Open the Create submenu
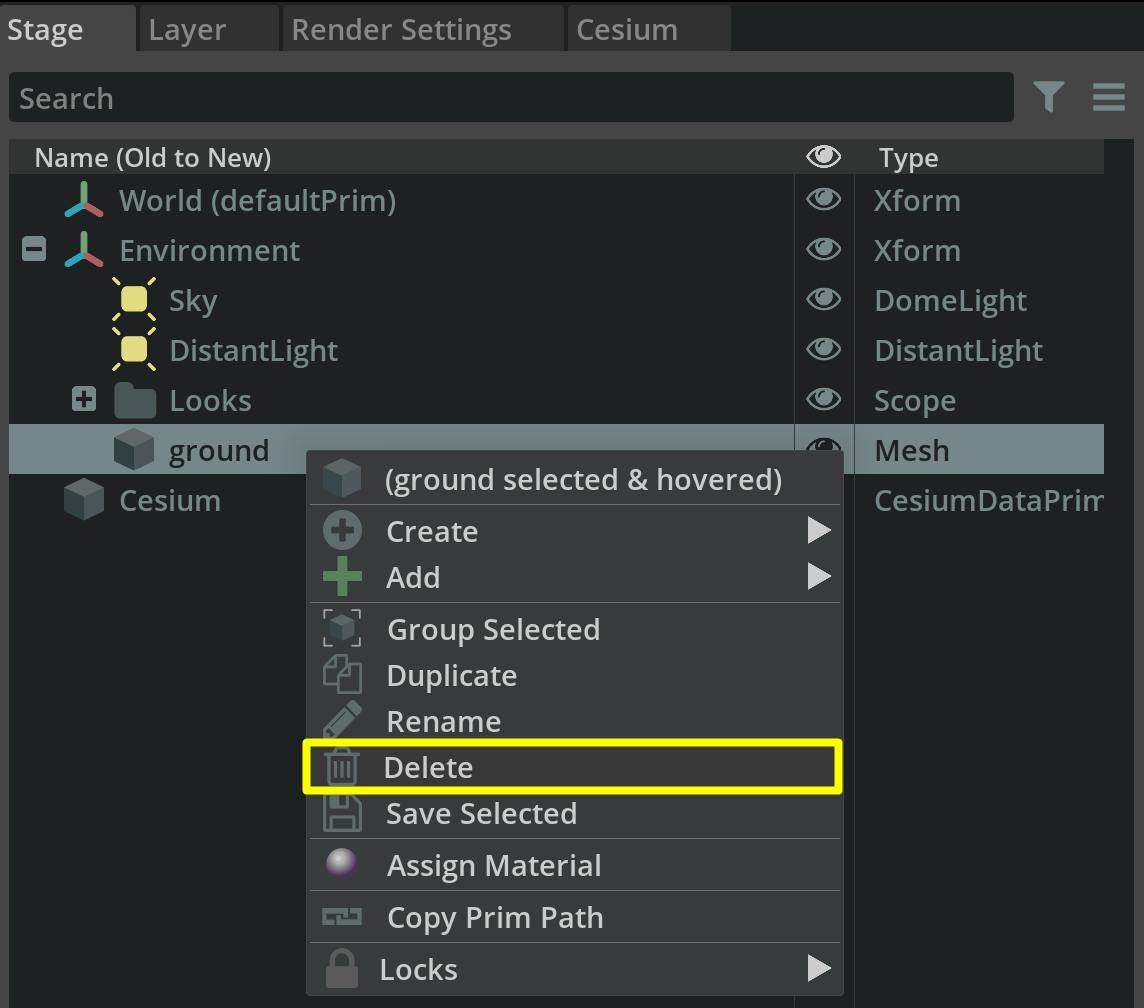 431,531
